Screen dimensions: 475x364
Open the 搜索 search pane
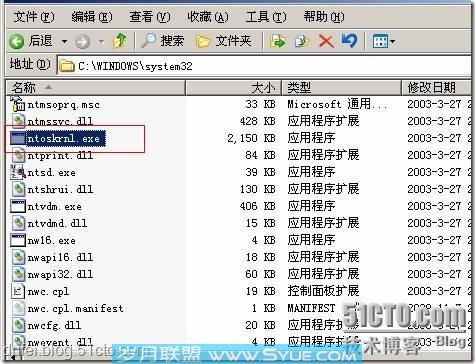pyautogui.click(x=162, y=41)
